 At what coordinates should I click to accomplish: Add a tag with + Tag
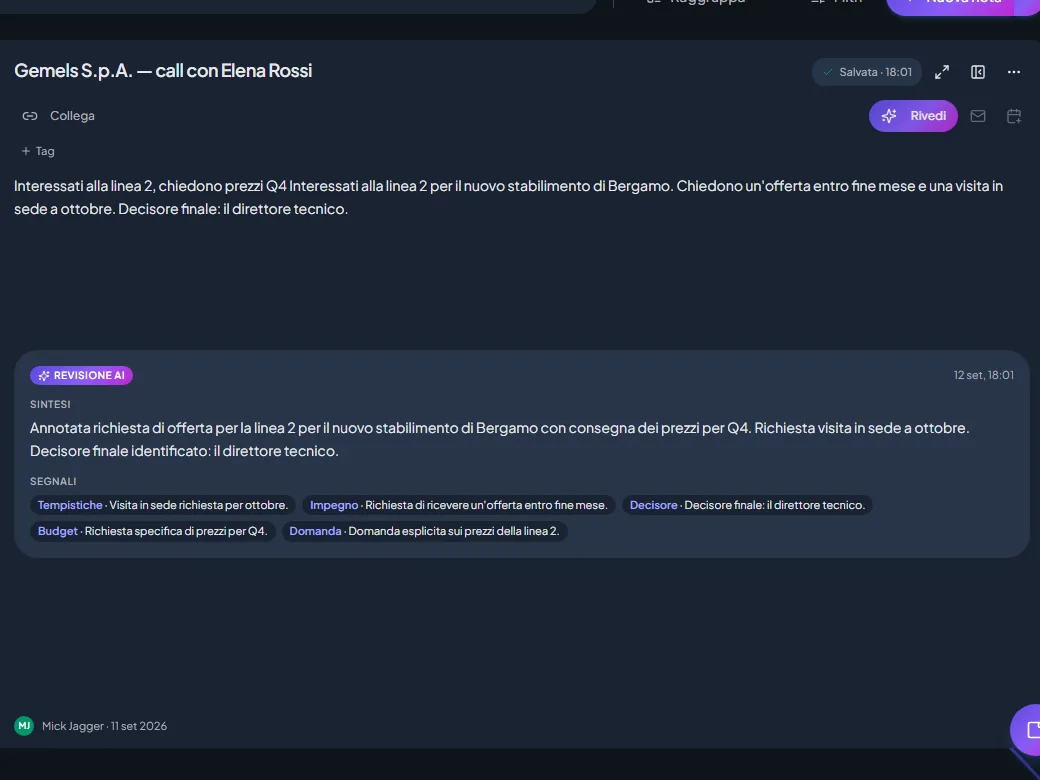pos(38,151)
